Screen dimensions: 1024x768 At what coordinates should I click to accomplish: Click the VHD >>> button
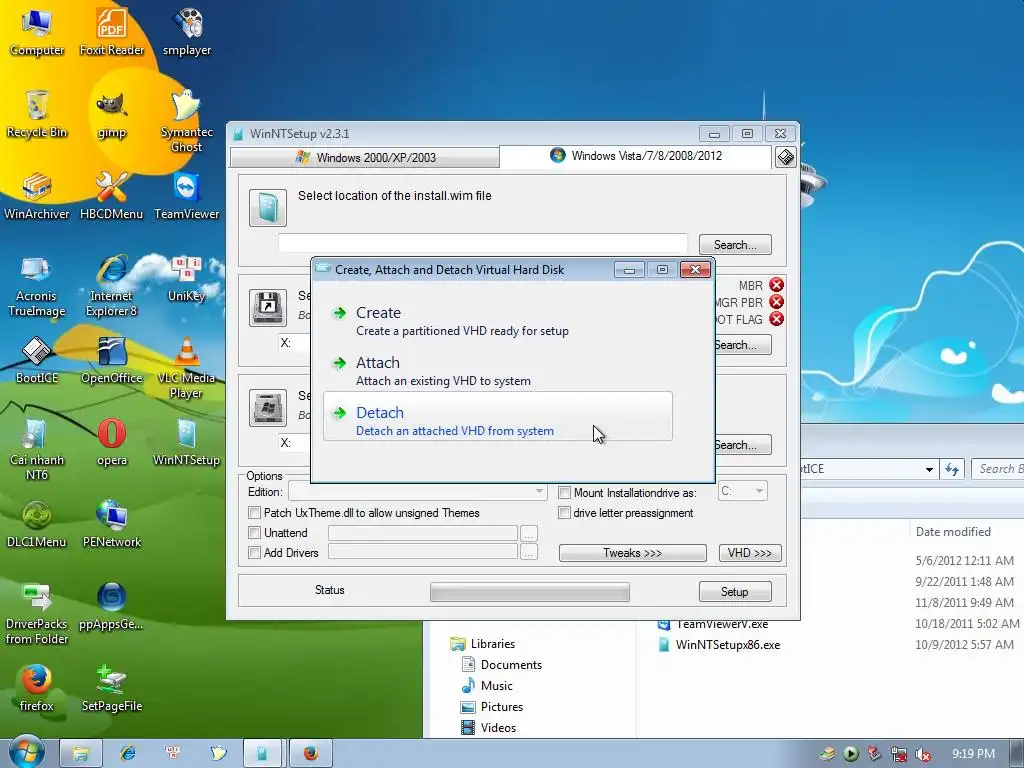coord(750,552)
